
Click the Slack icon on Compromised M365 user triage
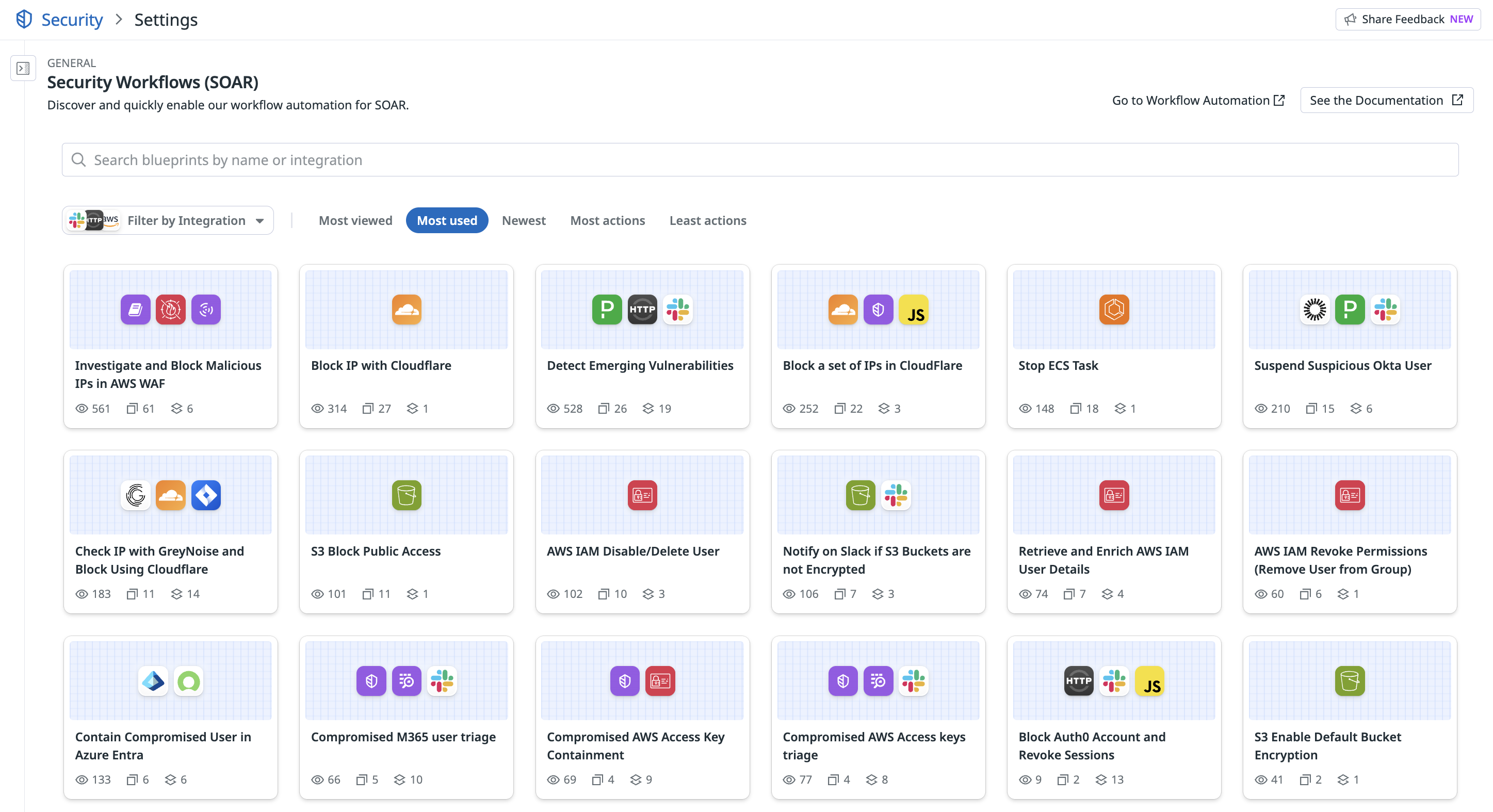pyautogui.click(x=442, y=681)
